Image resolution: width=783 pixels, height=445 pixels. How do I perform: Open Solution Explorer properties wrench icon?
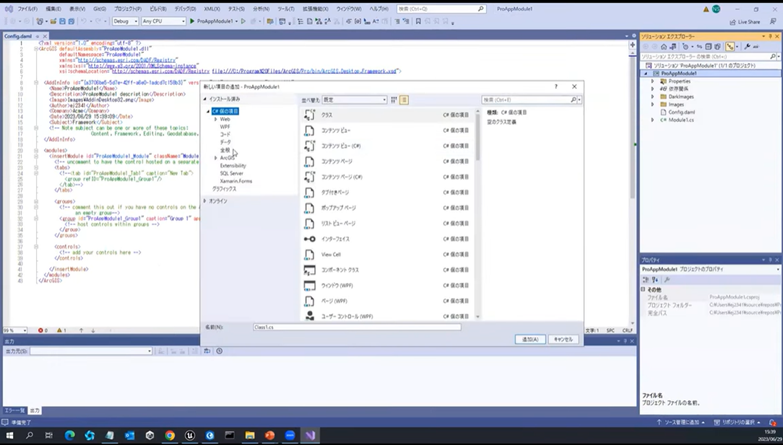pos(747,46)
